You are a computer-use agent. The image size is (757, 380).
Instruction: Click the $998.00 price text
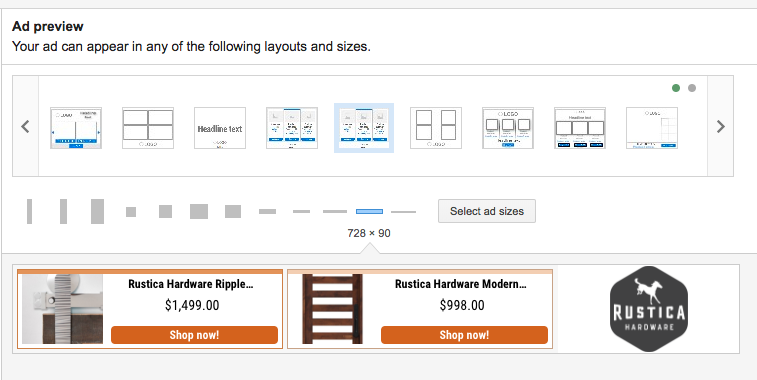462,305
